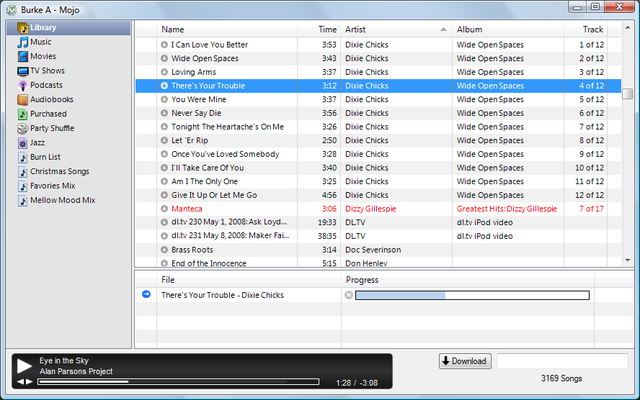The height and width of the screenshot is (400, 640).
Task: Click status circle next to Wide Open Spaces song
Action: [x=164, y=58]
